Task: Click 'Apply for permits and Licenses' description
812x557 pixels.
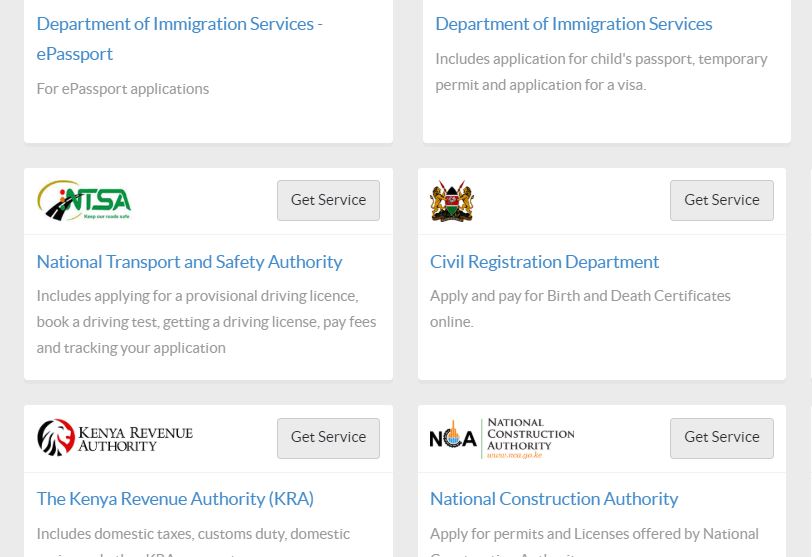Action: (x=594, y=540)
